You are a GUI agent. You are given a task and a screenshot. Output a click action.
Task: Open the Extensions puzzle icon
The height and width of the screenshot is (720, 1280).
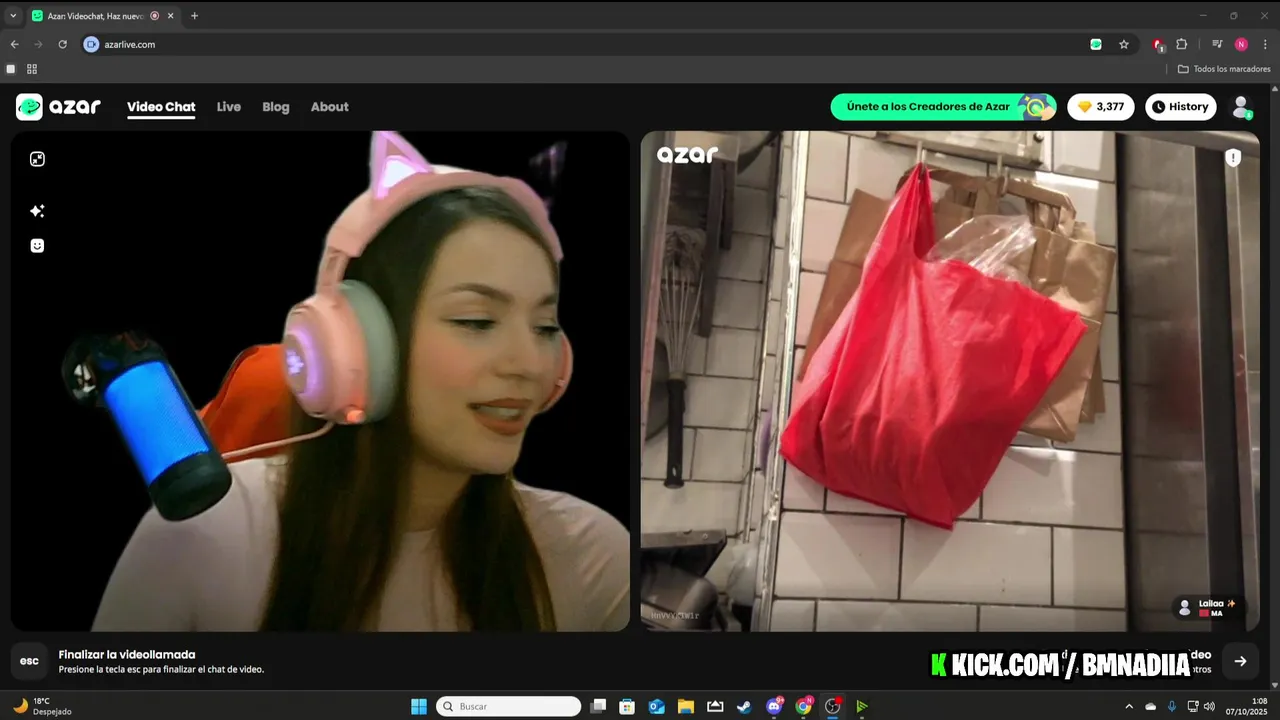pyautogui.click(x=1182, y=44)
